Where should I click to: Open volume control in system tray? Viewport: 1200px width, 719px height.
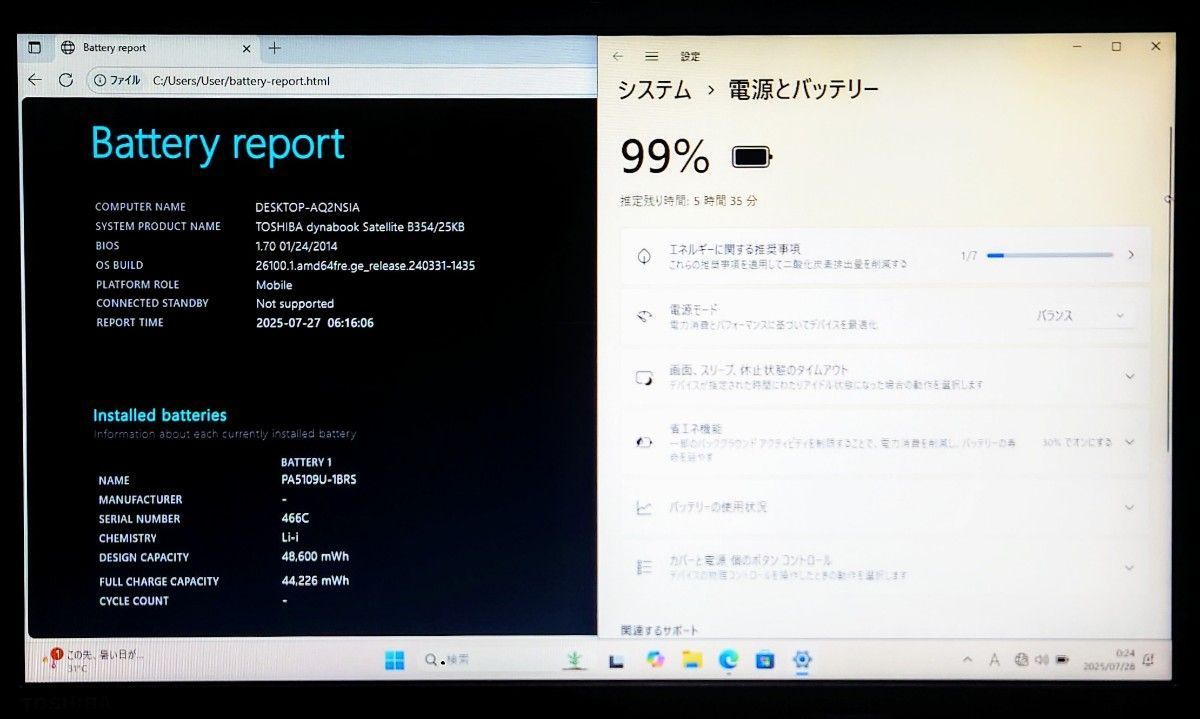(x=1041, y=660)
